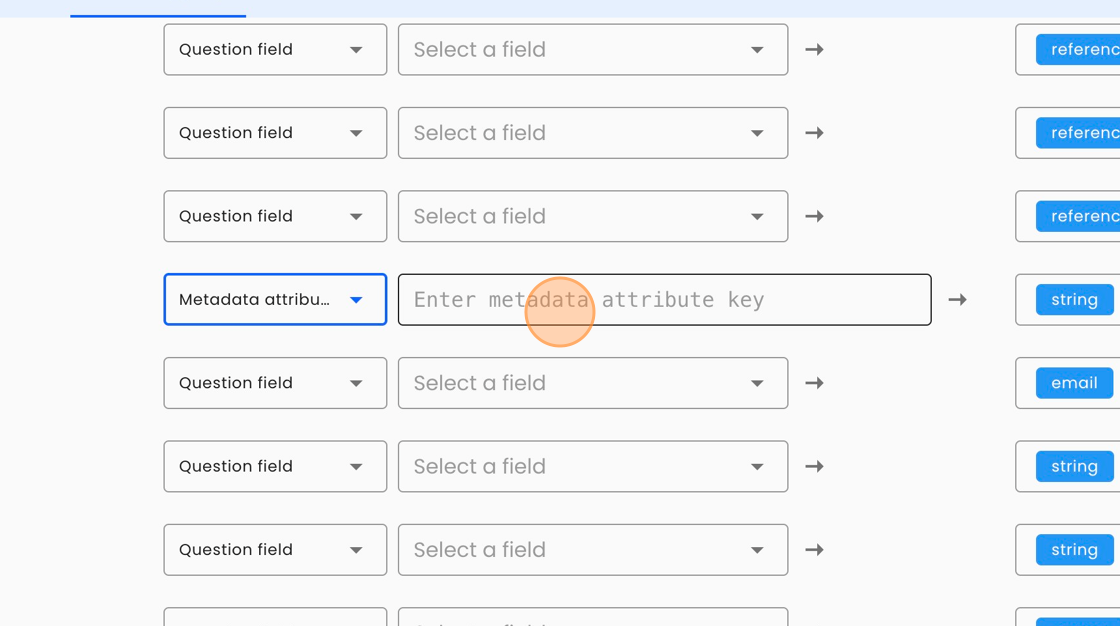The width and height of the screenshot is (1120, 626).
Task: Click the "string" tag in the metadata attribute row
Action: tap(1074, 300)
